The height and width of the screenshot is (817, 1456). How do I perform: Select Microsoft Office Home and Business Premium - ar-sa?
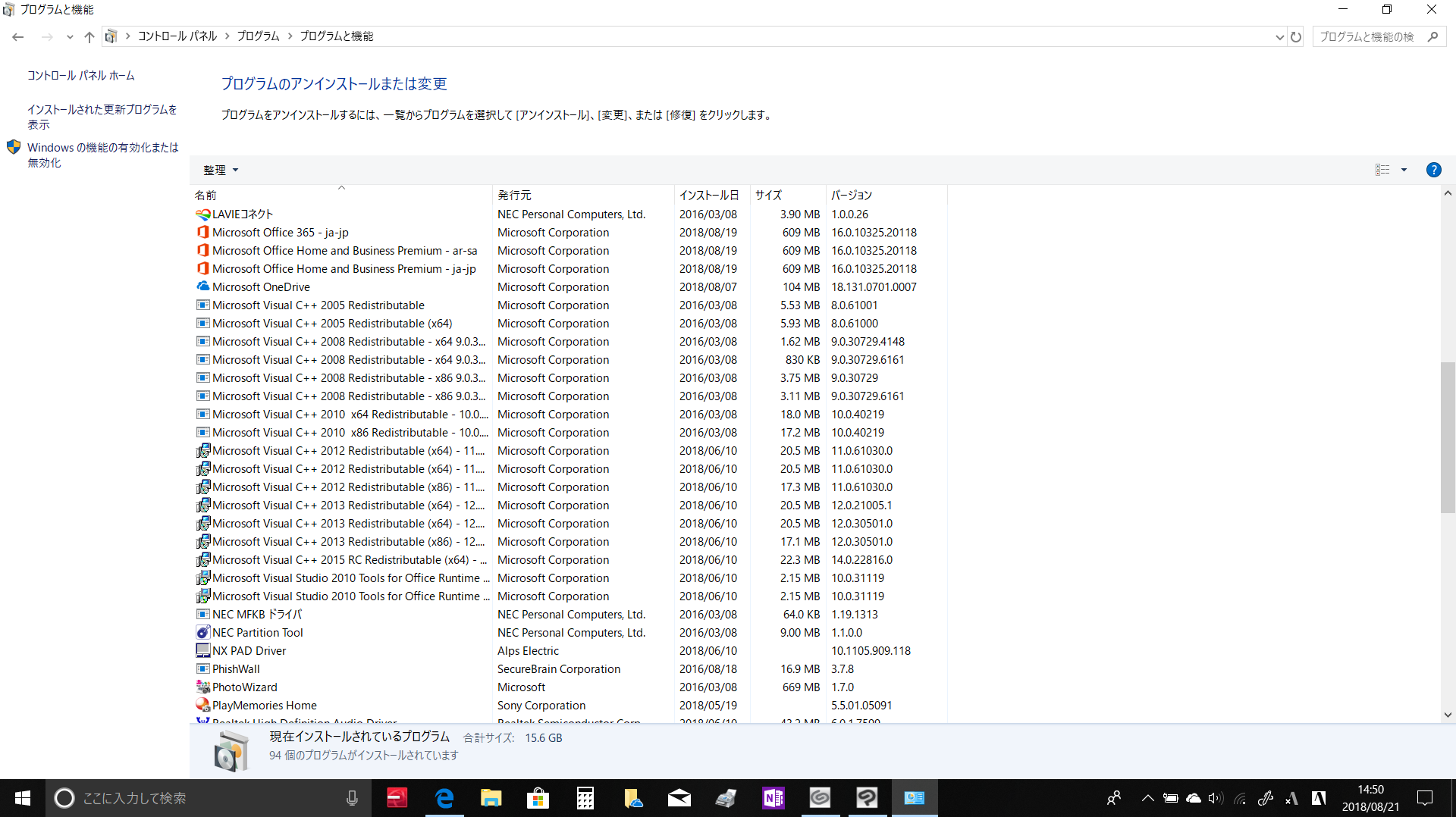pyautogui.click(x=569, y=251)
